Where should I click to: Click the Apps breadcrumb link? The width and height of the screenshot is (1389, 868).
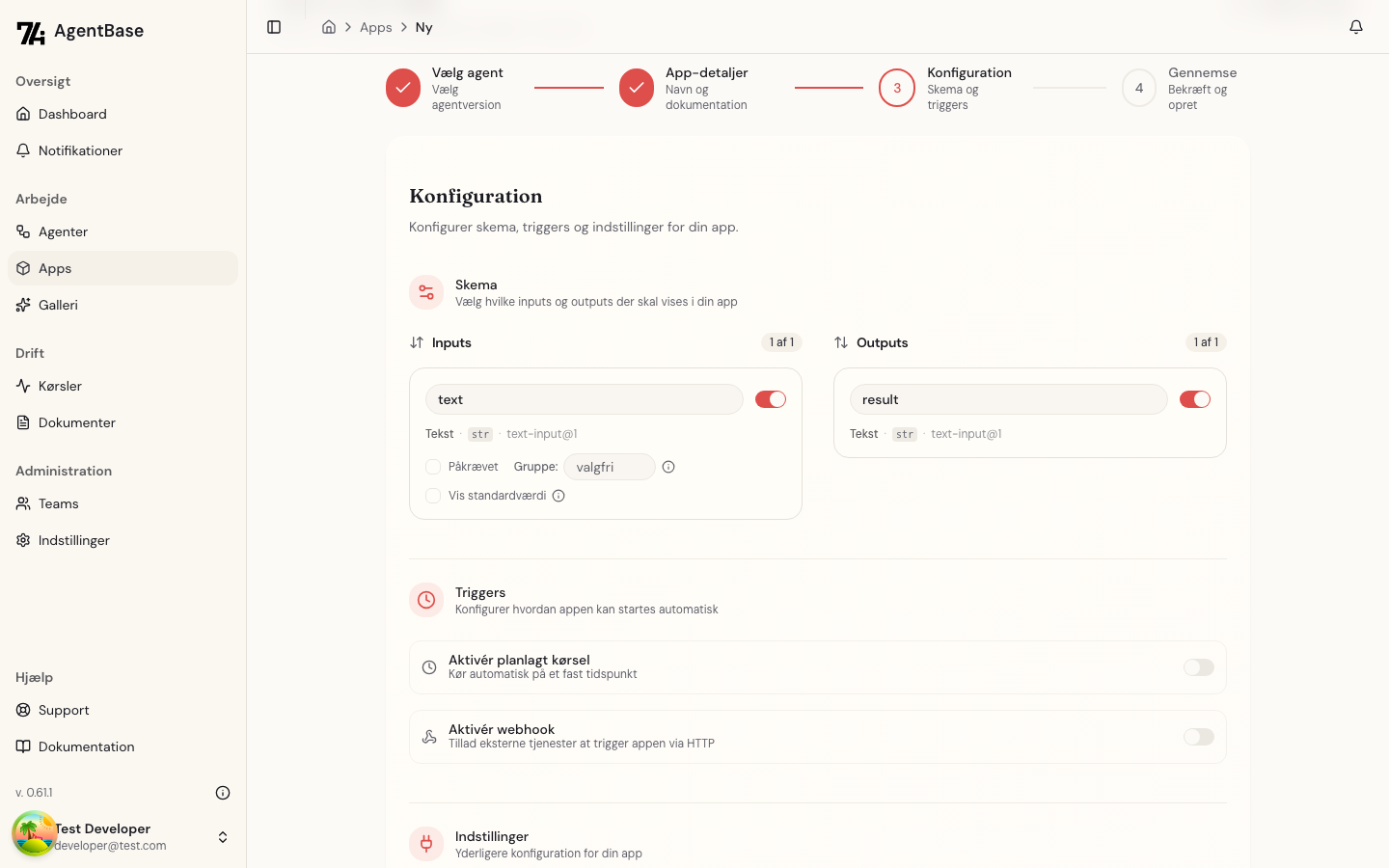375,27
